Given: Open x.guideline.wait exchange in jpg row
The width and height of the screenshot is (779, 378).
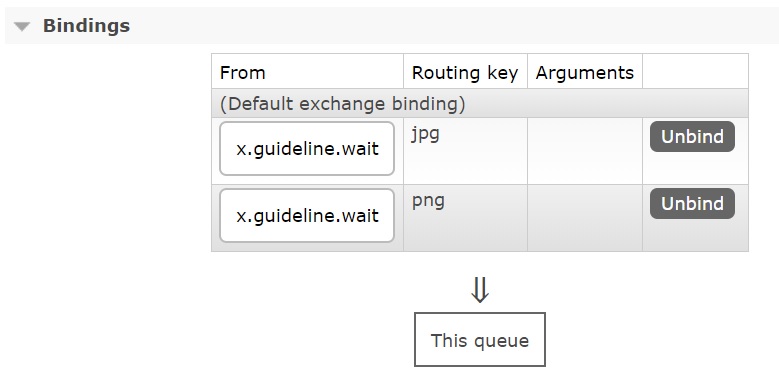Looking at the screenshot, I should pyautogui.click(x=307, y=149).
